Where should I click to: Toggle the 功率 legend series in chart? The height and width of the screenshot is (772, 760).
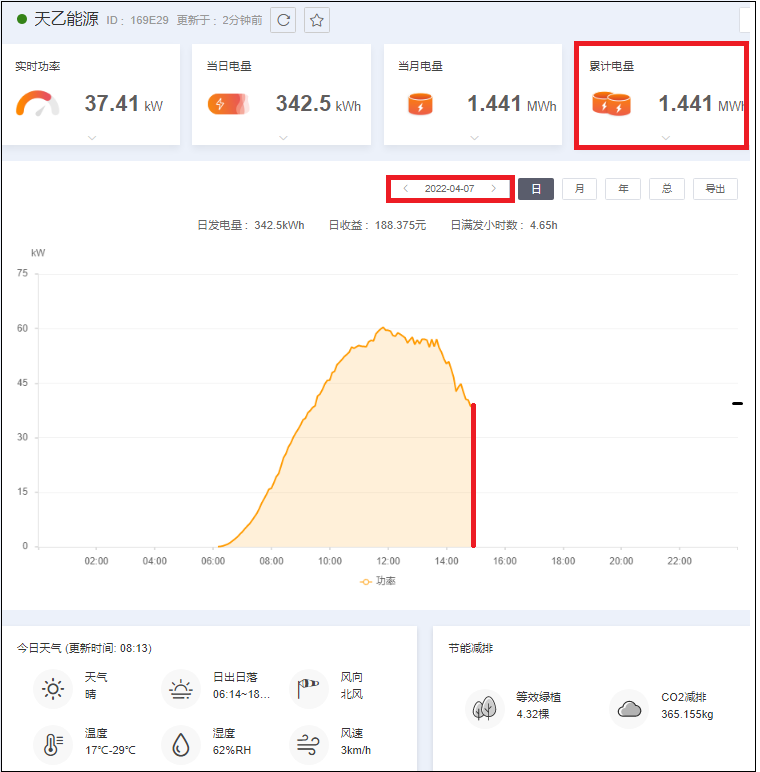tap(378, 581)
